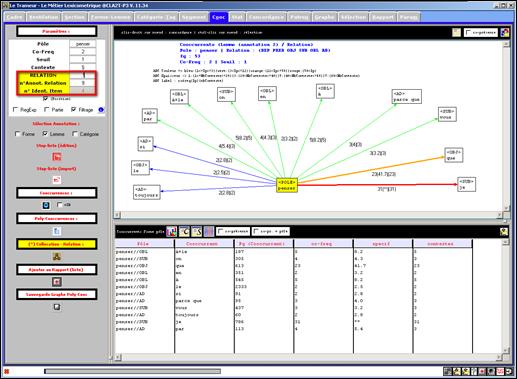Screen dimensions: 517x379
Task: Click the Pôle input field
Action: point(83,44)
